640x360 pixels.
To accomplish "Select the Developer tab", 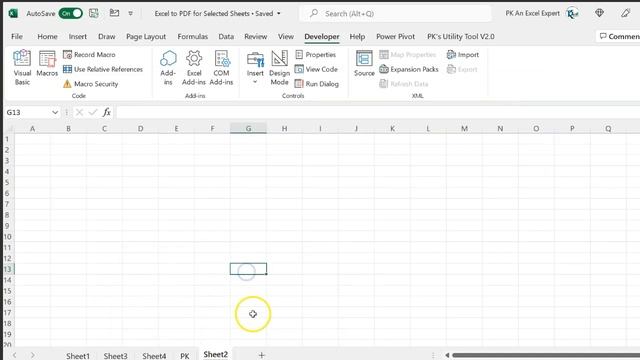I will (322, 37).
